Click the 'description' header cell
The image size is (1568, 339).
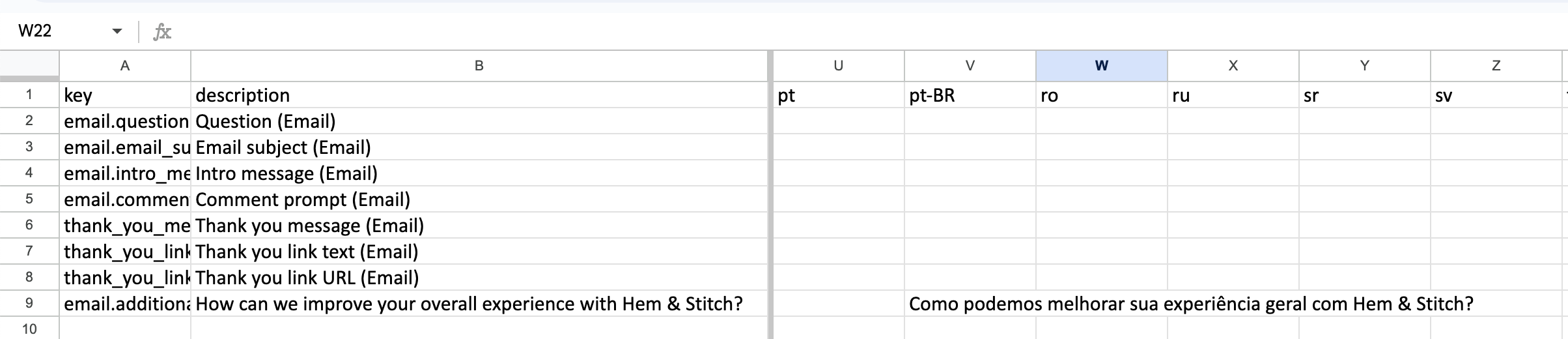click(x=479, y=95)
